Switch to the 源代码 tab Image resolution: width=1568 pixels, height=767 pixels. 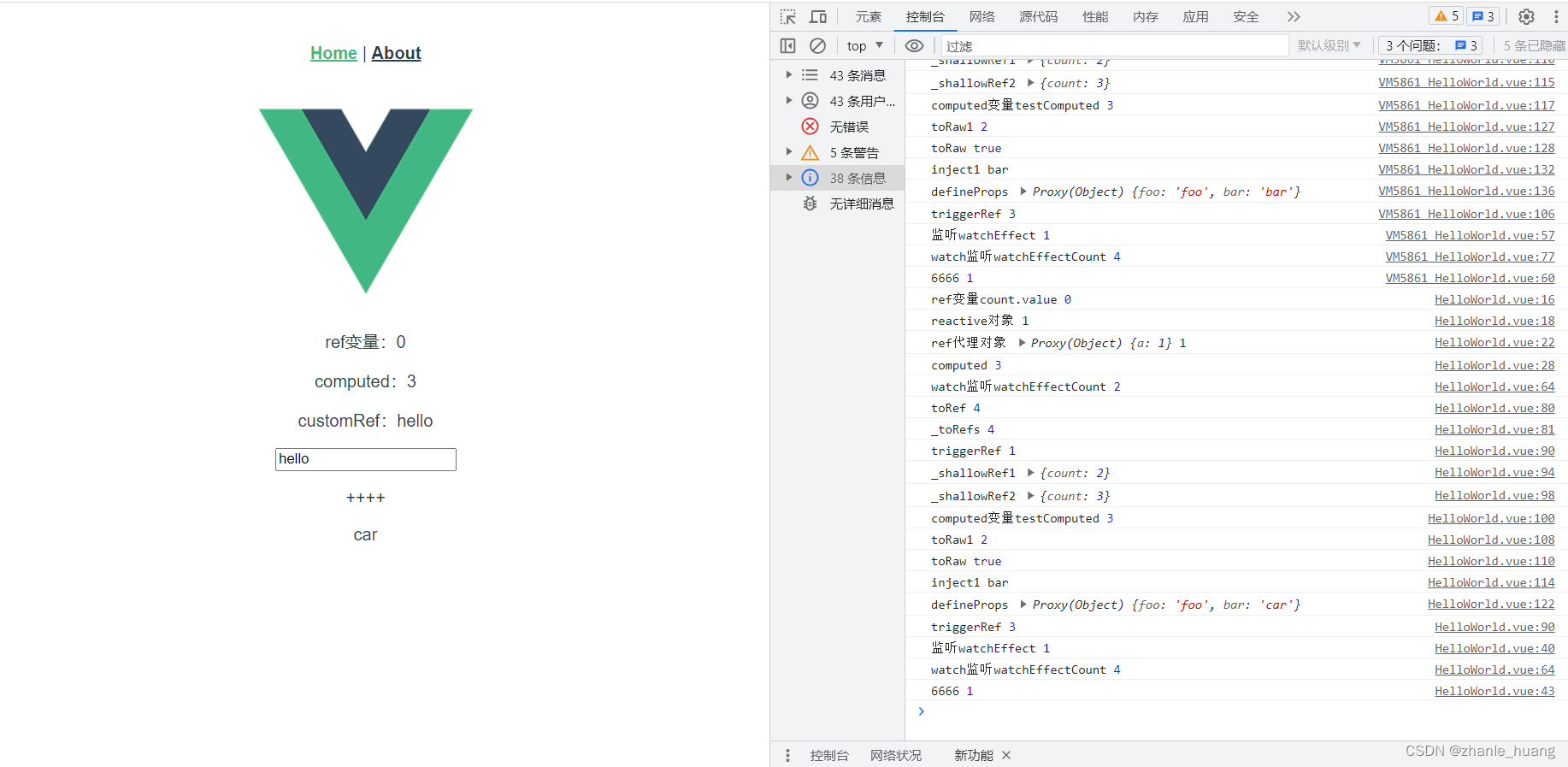click(1038, 16)
